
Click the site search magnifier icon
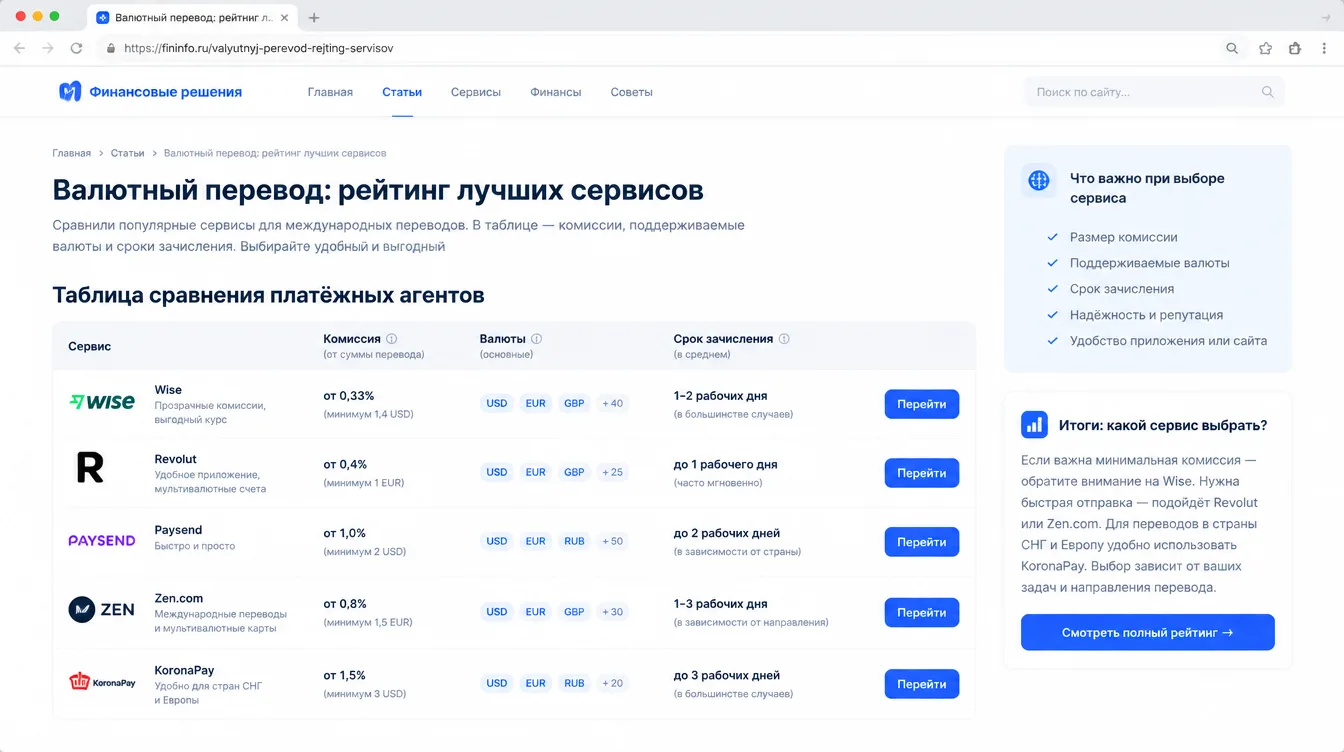[1268, 92]
